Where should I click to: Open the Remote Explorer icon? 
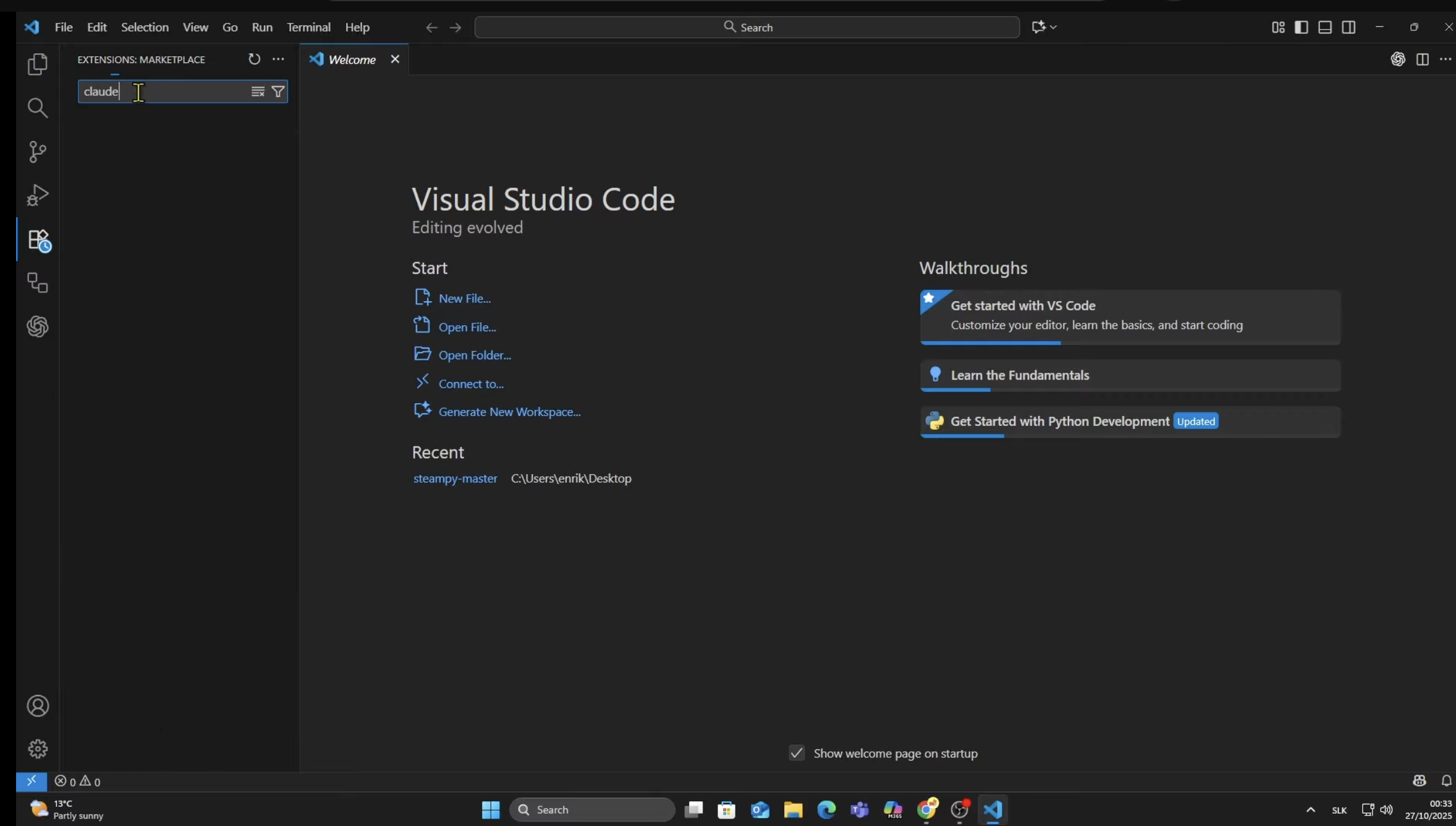click(x=38, y=283)
